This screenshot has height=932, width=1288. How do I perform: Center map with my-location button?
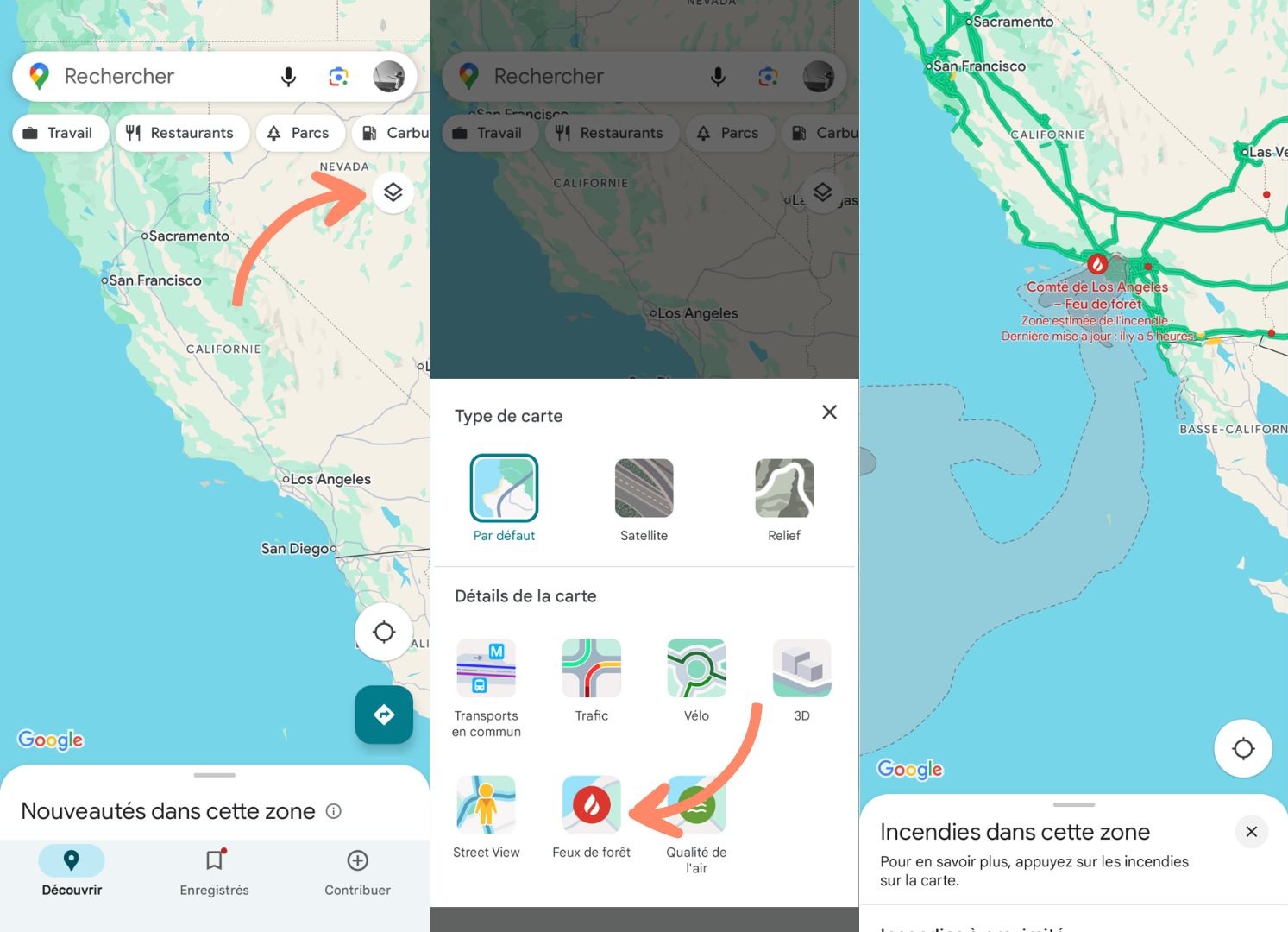(x=384, y=633)
